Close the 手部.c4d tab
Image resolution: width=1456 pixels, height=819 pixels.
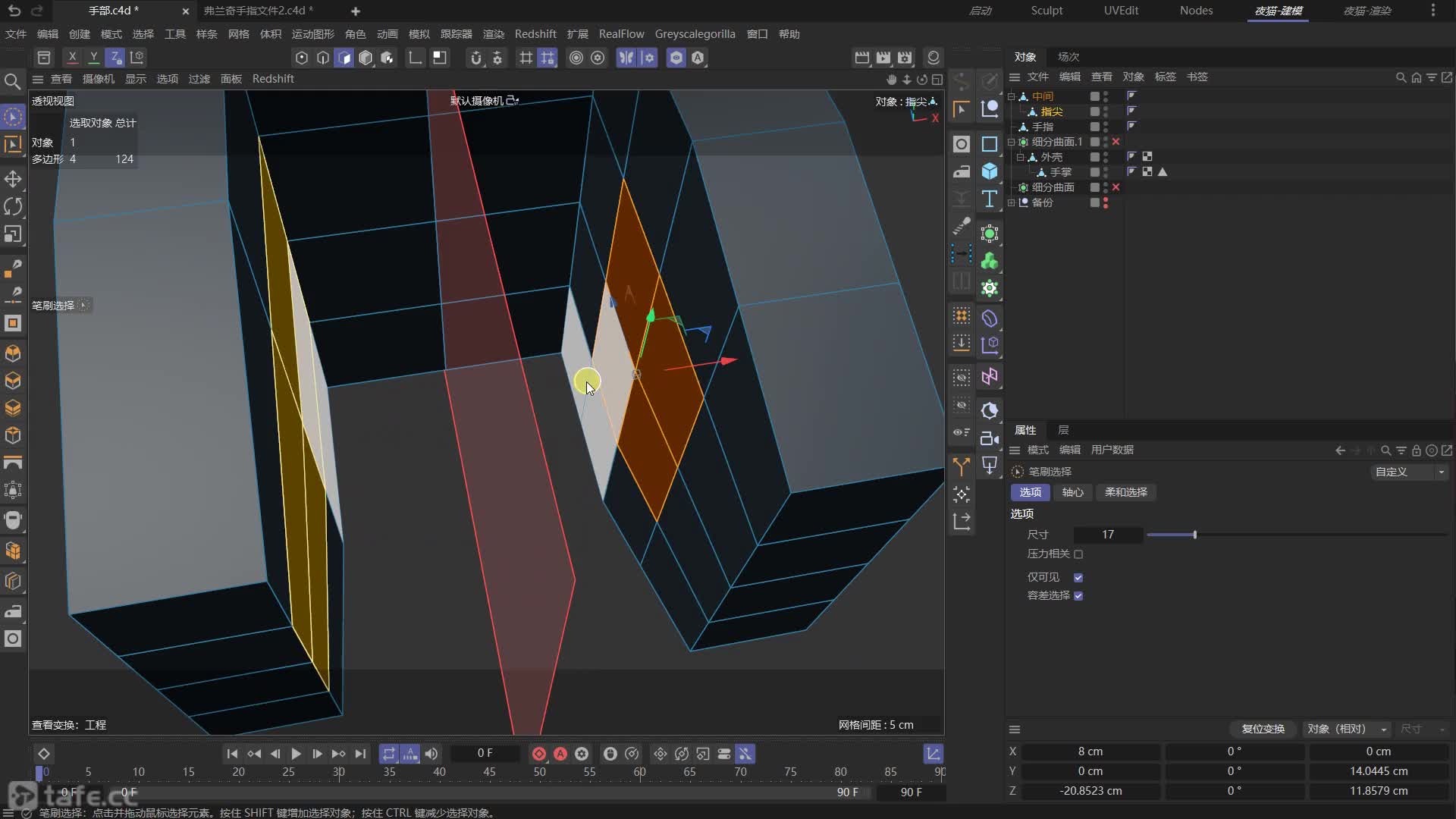[x=185, y=11]
